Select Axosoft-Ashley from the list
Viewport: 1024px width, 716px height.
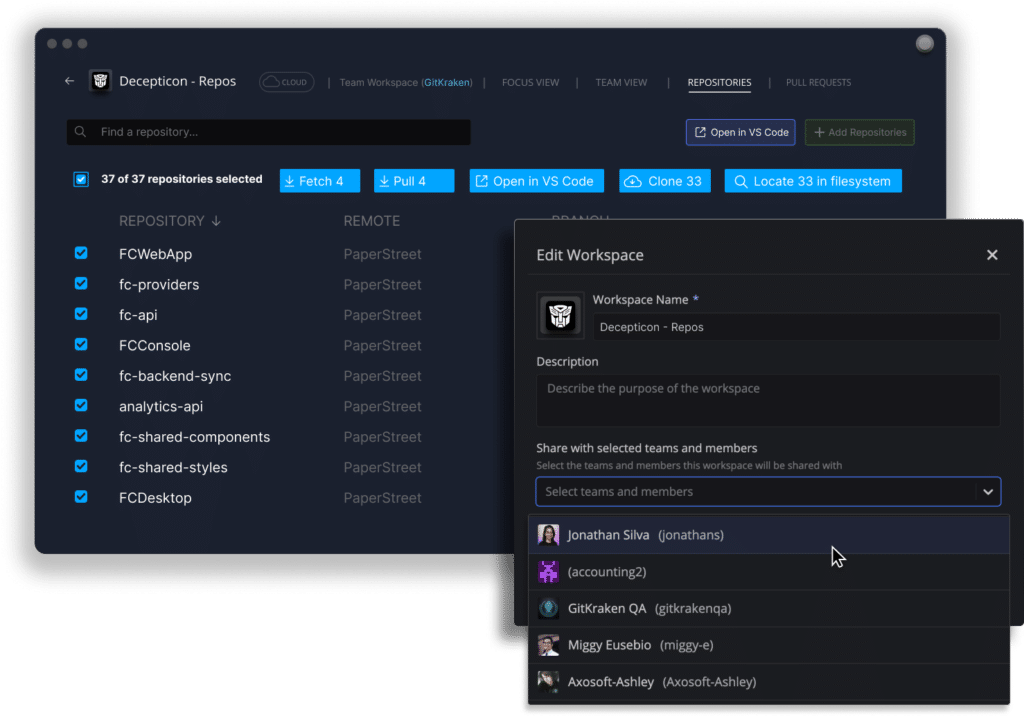pyautogui.click(x=769, y=681)
